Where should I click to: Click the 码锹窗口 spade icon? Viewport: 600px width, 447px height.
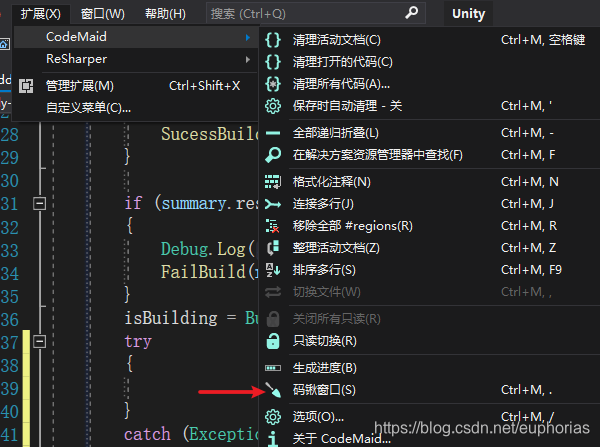[273, 390]
